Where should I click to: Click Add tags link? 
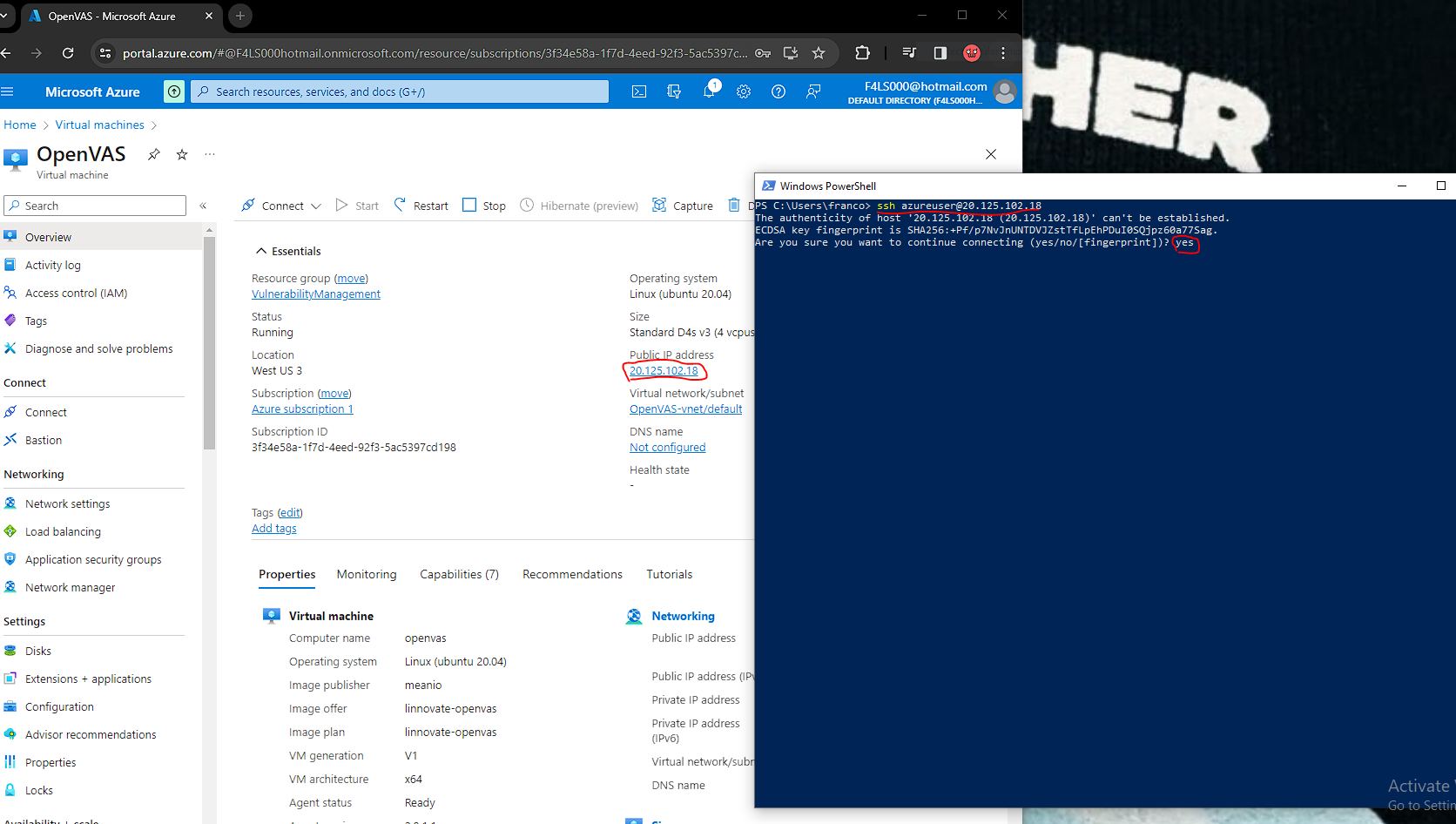pyautogui.click(x=274, y=529)
